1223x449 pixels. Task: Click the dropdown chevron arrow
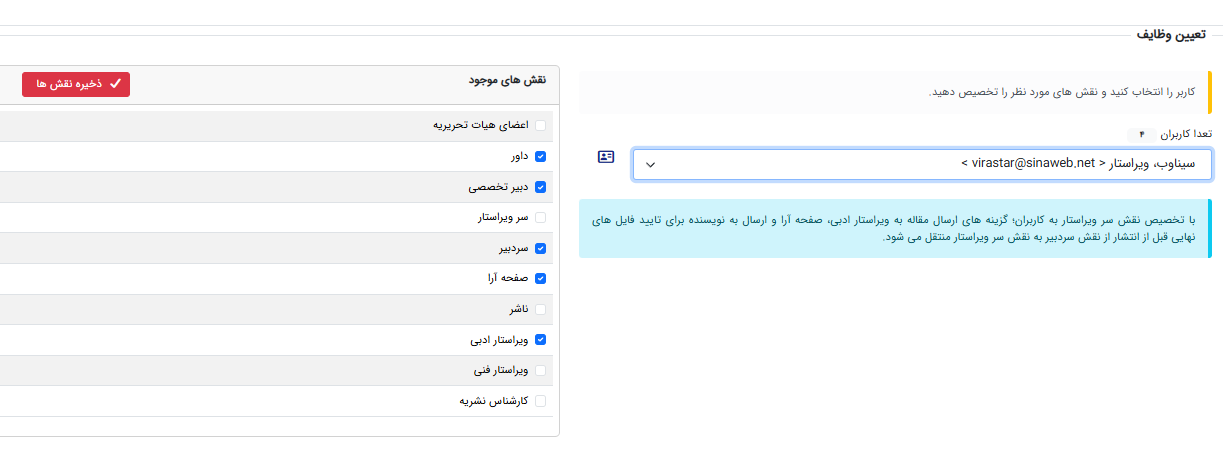[x=650, y=165]
